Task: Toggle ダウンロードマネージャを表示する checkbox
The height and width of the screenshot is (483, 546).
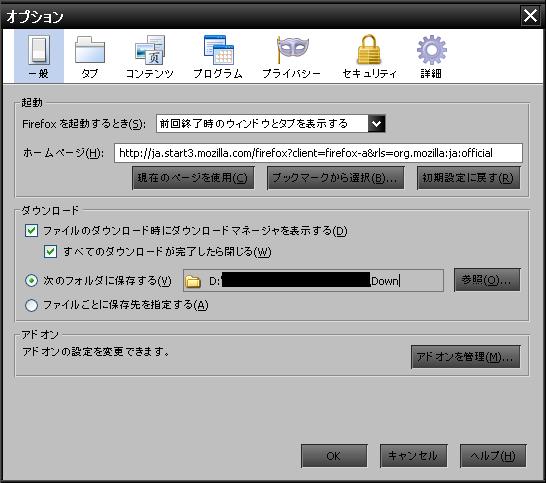Action: (x=32, y=231)
